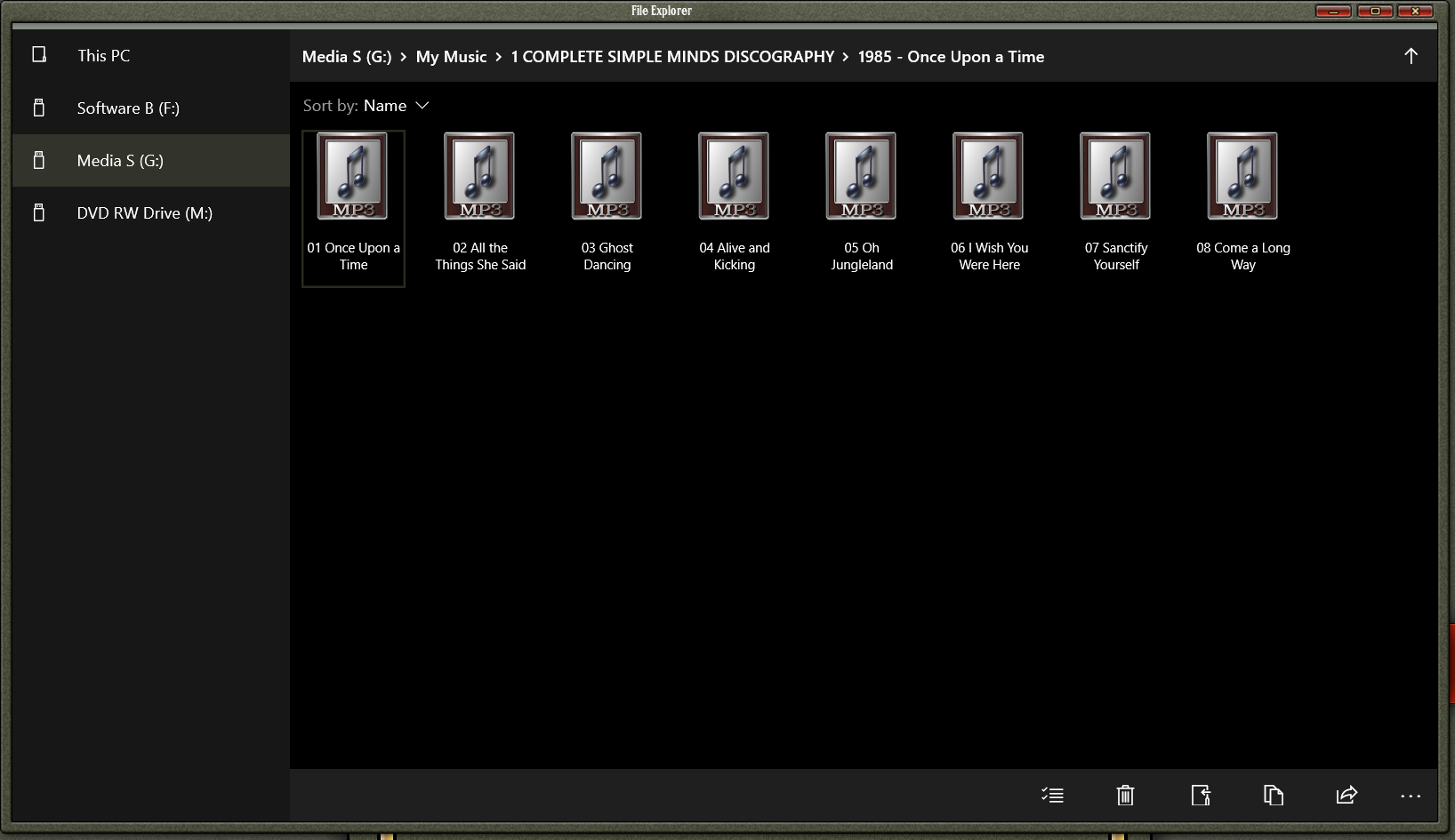Click the file name 08 Come a Long Way
The image size is (1455, 840).
tap(1243, 256)
